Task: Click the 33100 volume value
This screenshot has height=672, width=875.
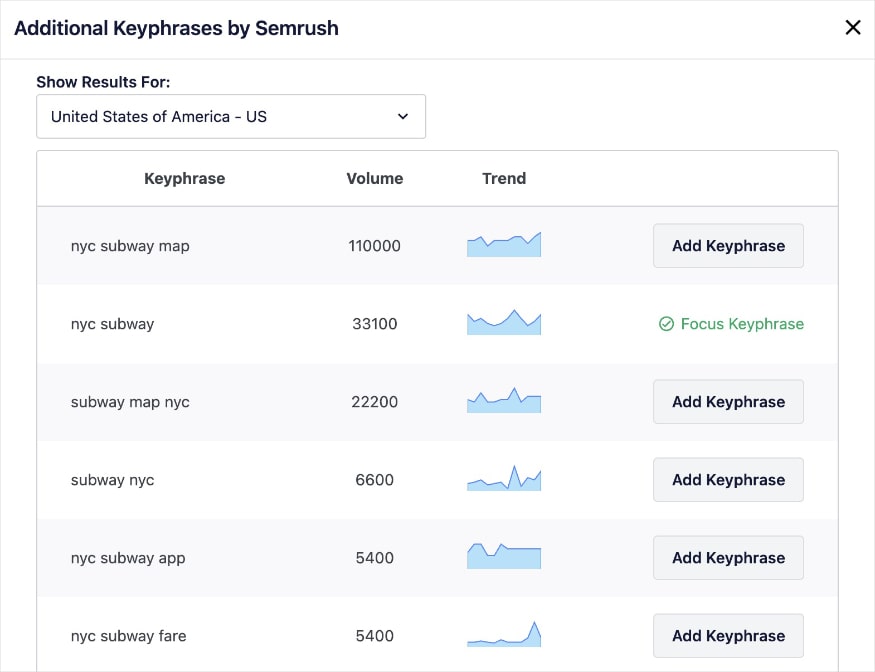Action: [374, 324]
